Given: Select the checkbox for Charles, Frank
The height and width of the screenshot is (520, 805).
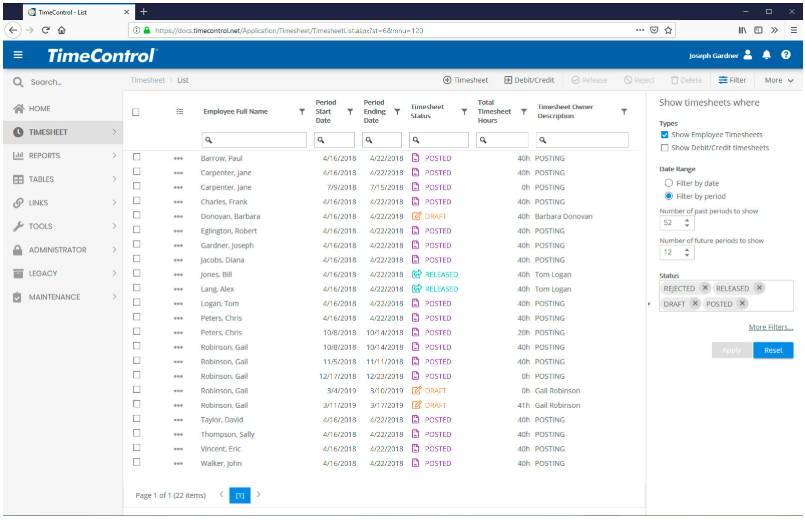Looking at the screenshot, I should (137, 201).
